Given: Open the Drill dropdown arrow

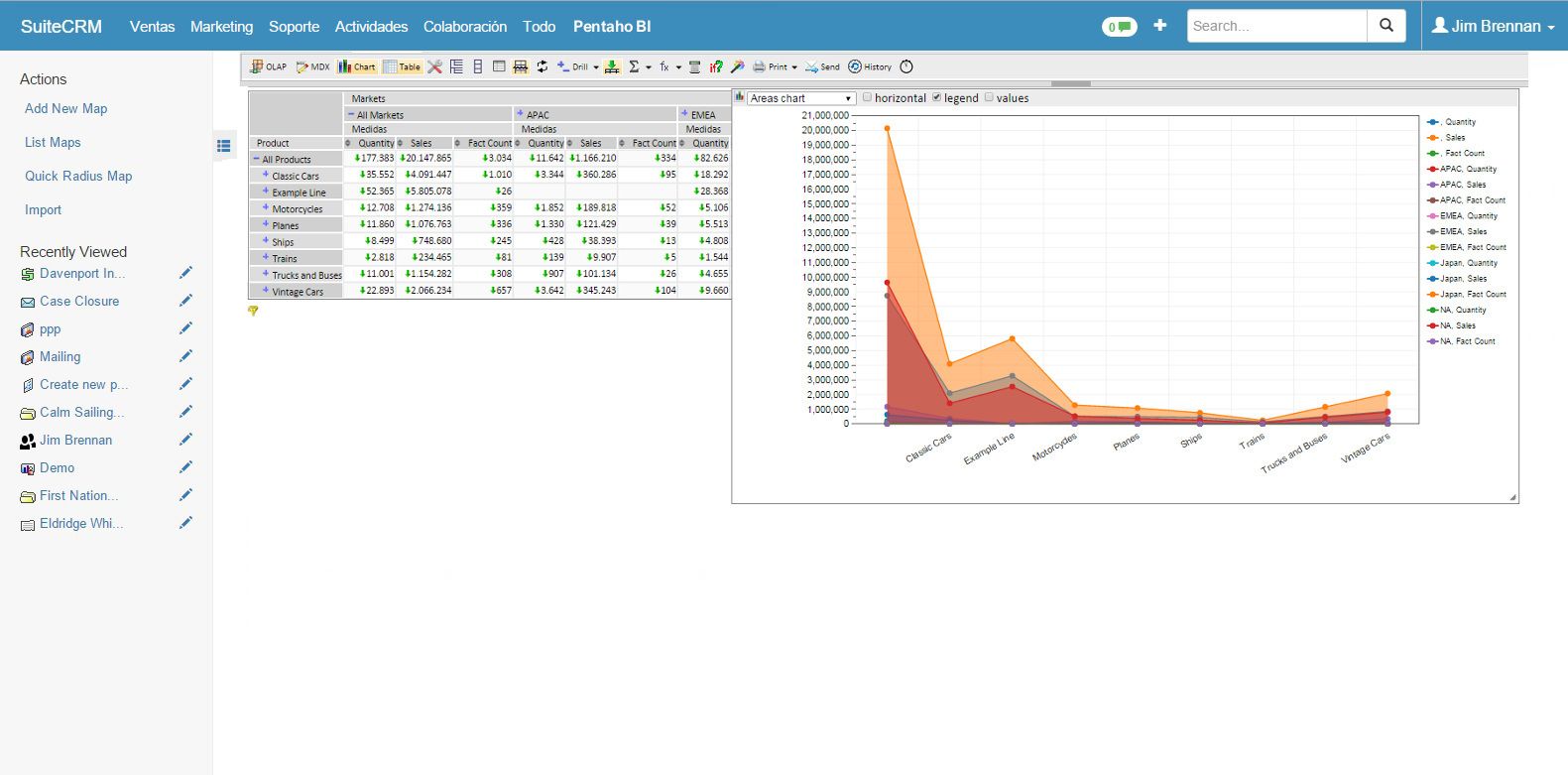Looking at the screenshot, I should point(596,67).
